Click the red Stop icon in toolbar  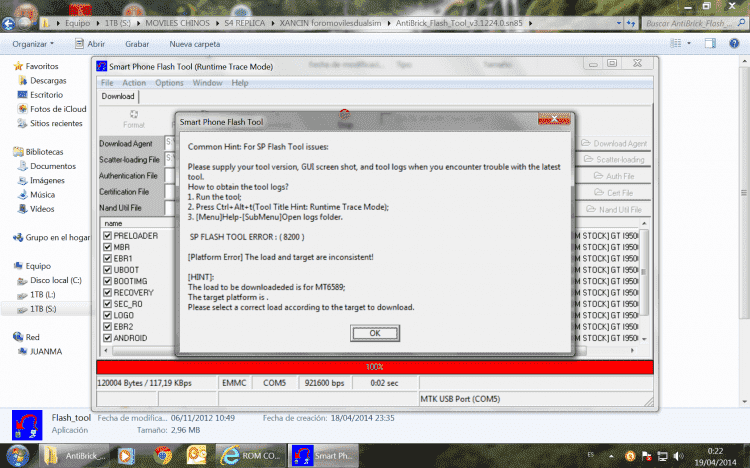tap(344, 118)
